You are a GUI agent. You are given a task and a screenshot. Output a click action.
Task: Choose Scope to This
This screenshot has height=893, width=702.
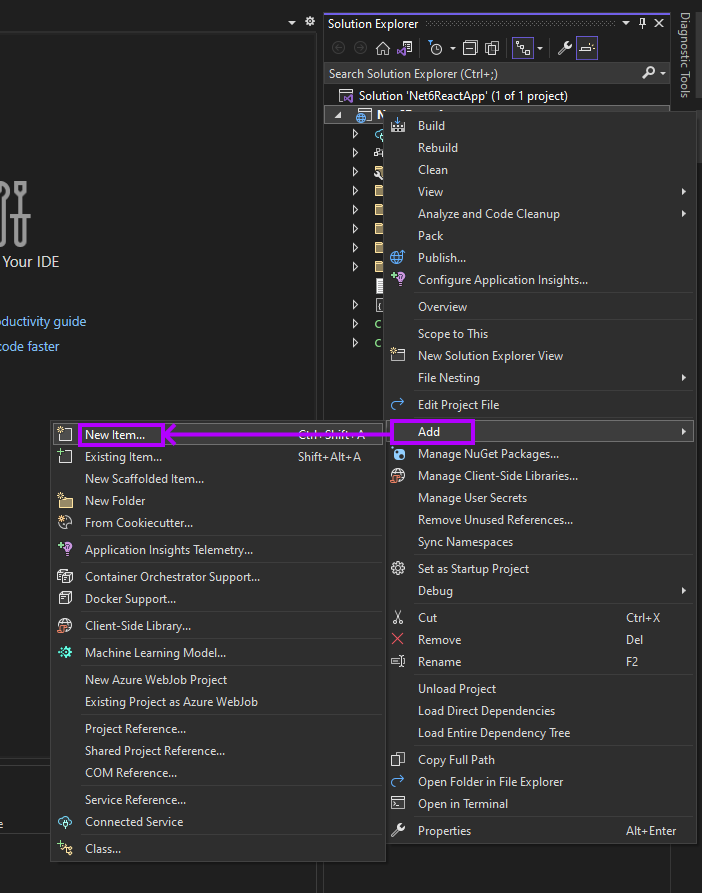tap(453, 334)
